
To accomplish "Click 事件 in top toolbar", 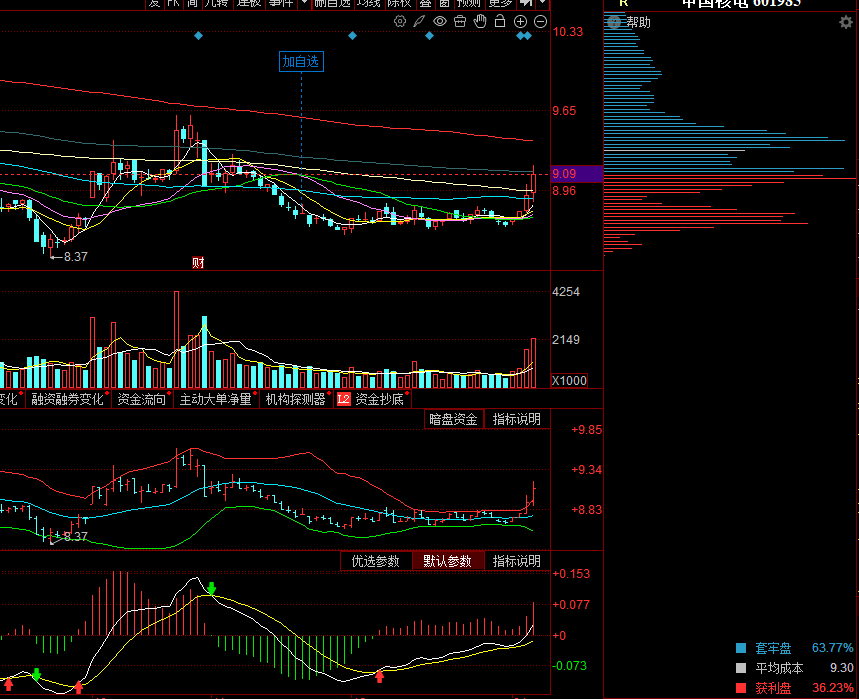I will click(x=281, y=4).
